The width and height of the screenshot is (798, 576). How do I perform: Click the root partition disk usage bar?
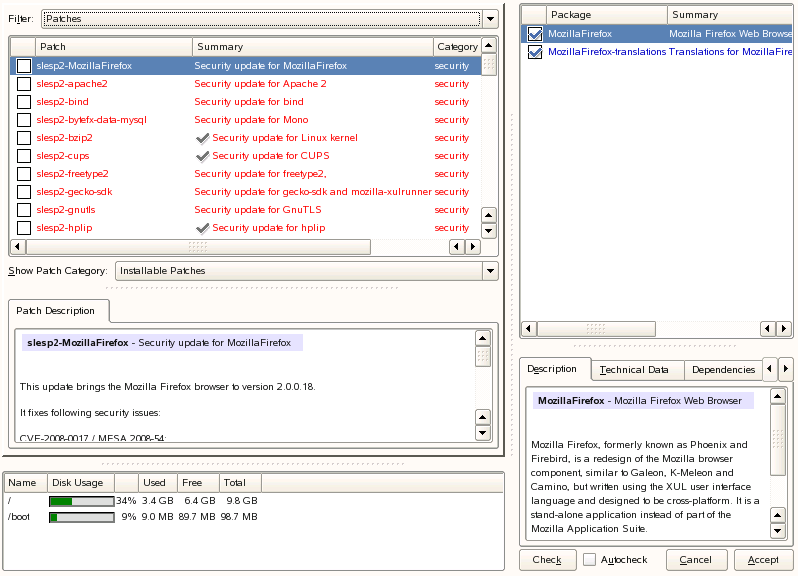pyautogui.click(x=81, y=501)
